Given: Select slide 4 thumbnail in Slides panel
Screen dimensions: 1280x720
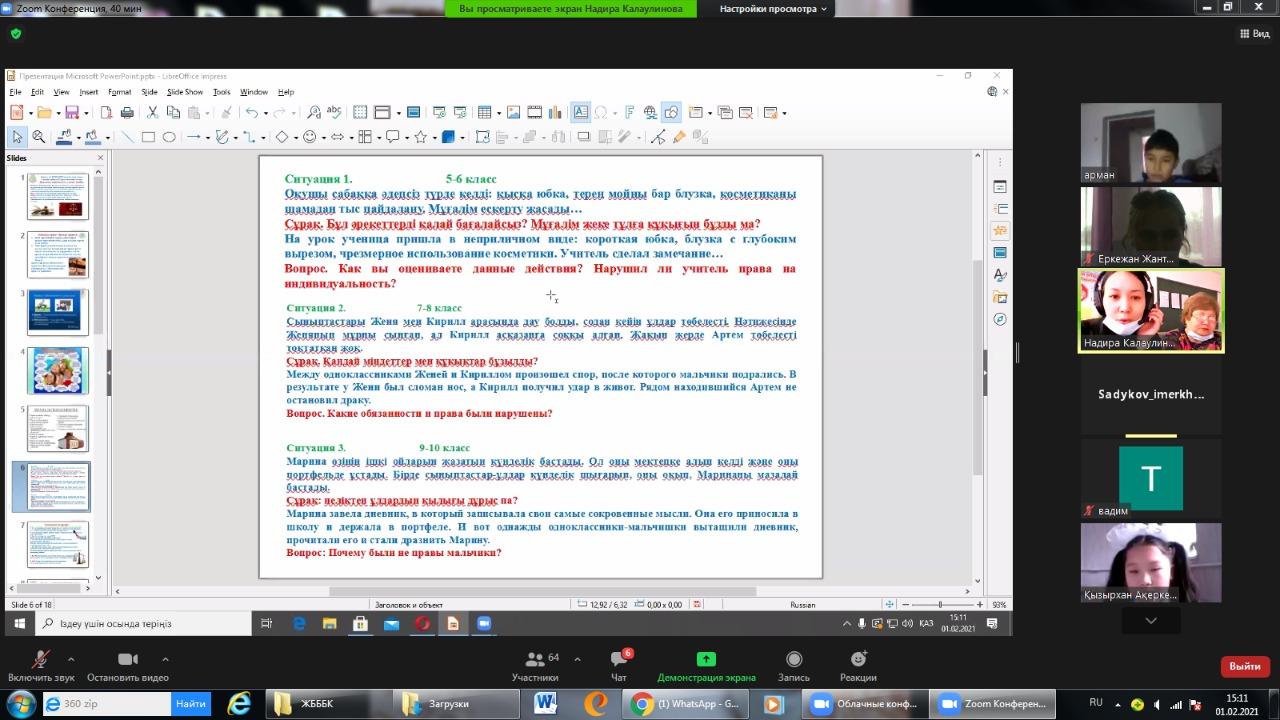Looking at the screenshot, I should (x=58, y=370).
